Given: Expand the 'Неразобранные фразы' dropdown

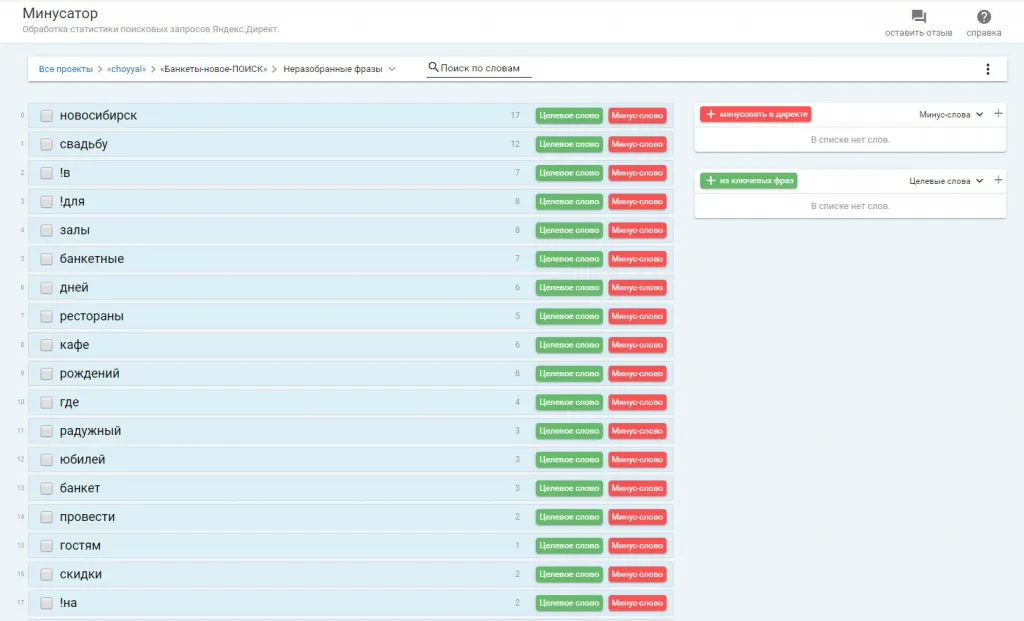Looking at the screenshot, I should (x=339, y=69).
